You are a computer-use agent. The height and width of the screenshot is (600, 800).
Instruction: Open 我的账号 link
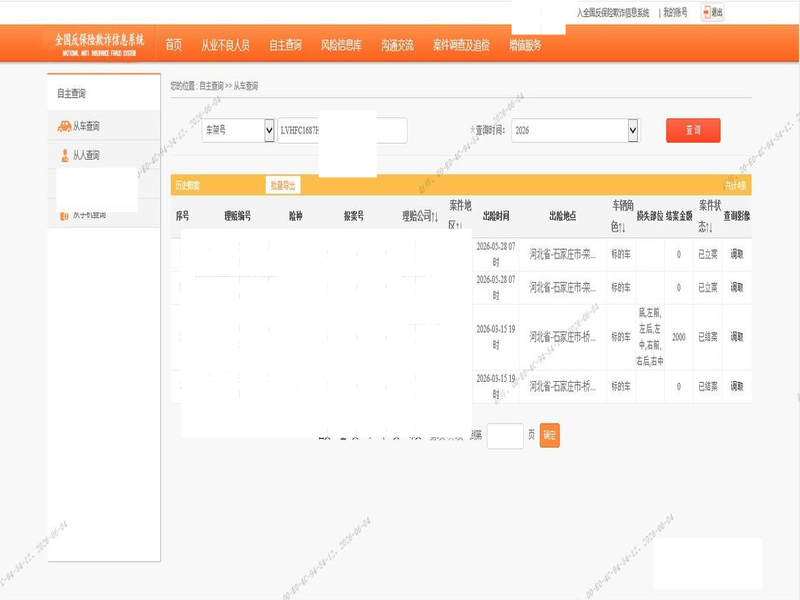675,12
